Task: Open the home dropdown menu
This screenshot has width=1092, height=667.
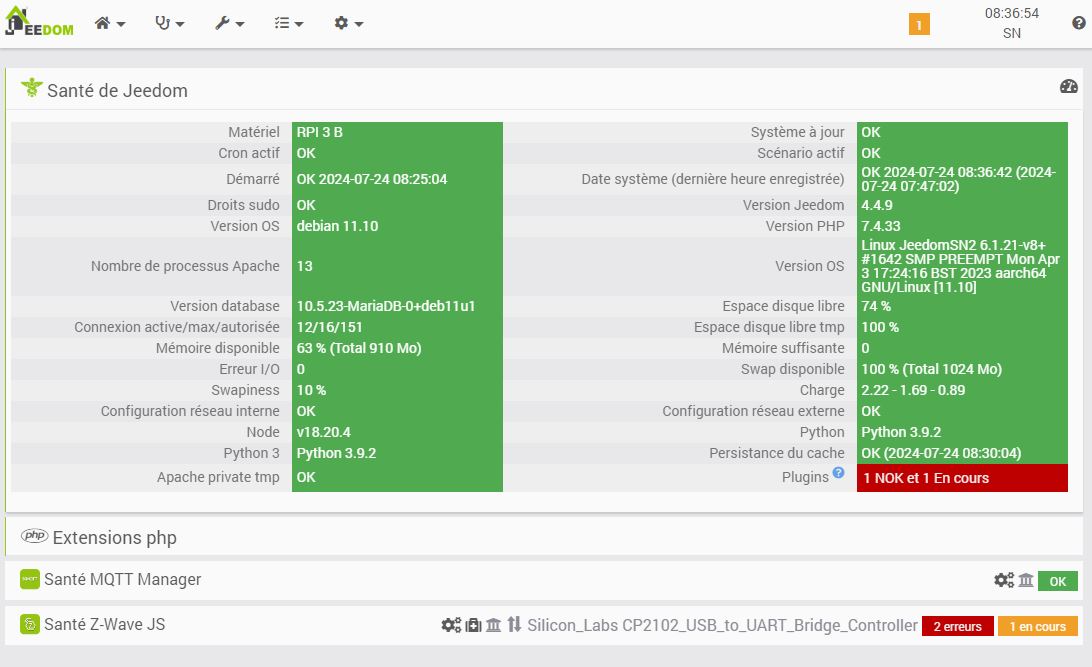Action: 109,23
